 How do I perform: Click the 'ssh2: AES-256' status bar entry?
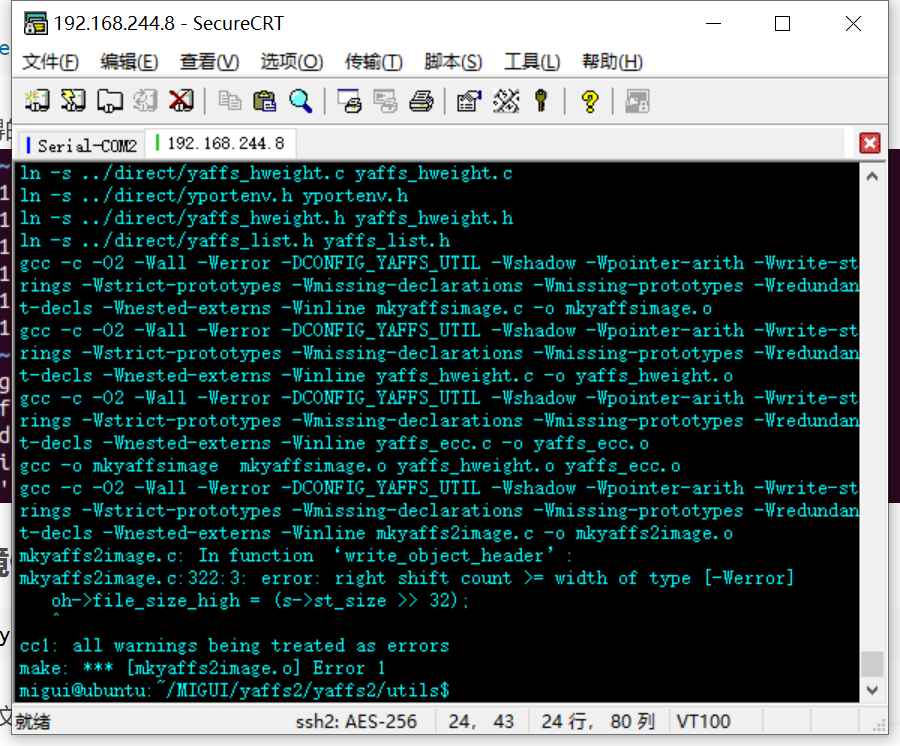(356, 721)
